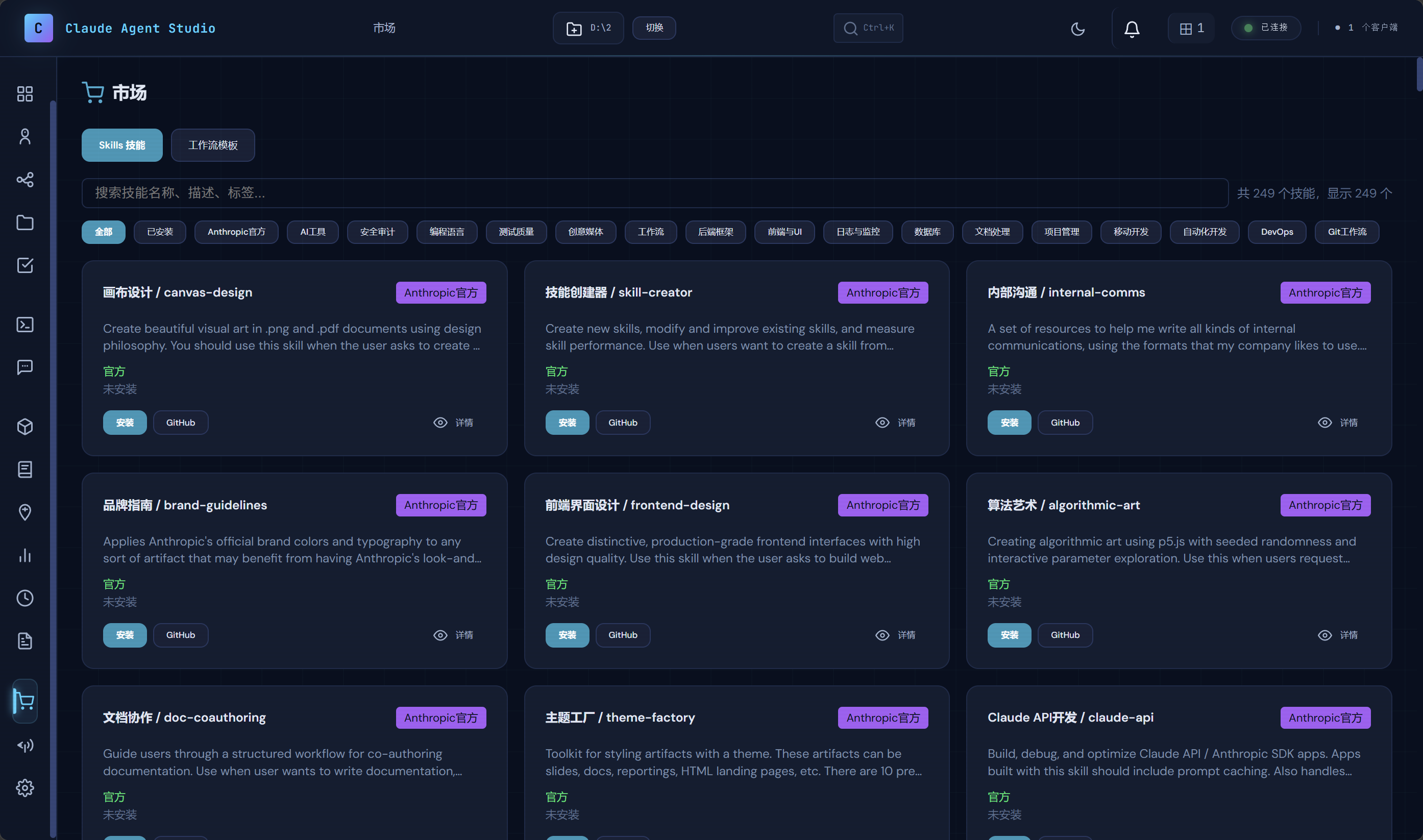Toggle dark mode with the moon icon
Screen dimensions: 1423x840
(x=1078, y=28)
